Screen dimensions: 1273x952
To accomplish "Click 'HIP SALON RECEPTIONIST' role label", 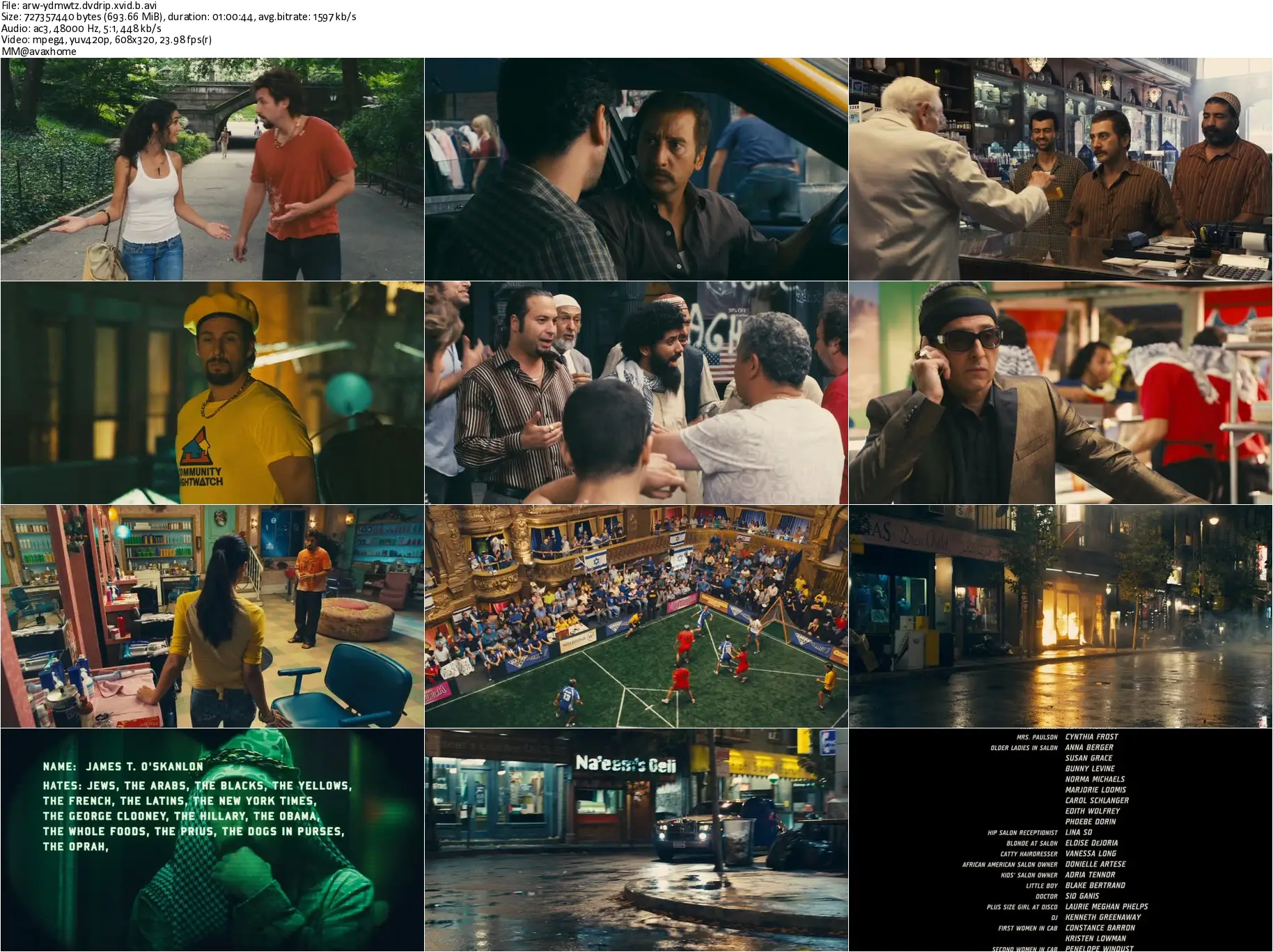I will [x=1022, y=833].
